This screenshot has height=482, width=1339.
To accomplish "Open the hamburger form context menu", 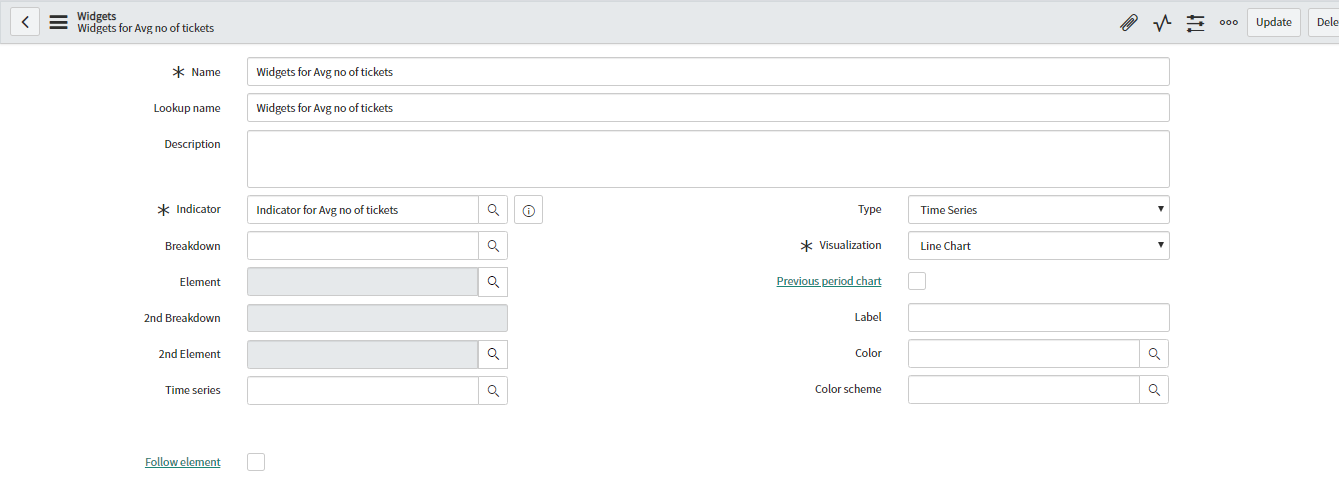I will point(59,22).
